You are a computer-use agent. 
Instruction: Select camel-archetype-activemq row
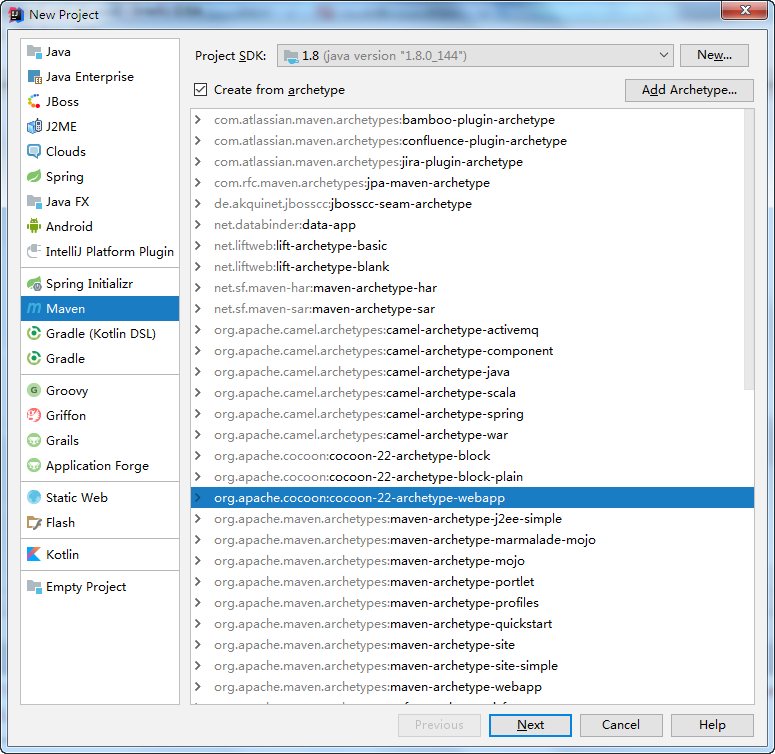point(472,330)
